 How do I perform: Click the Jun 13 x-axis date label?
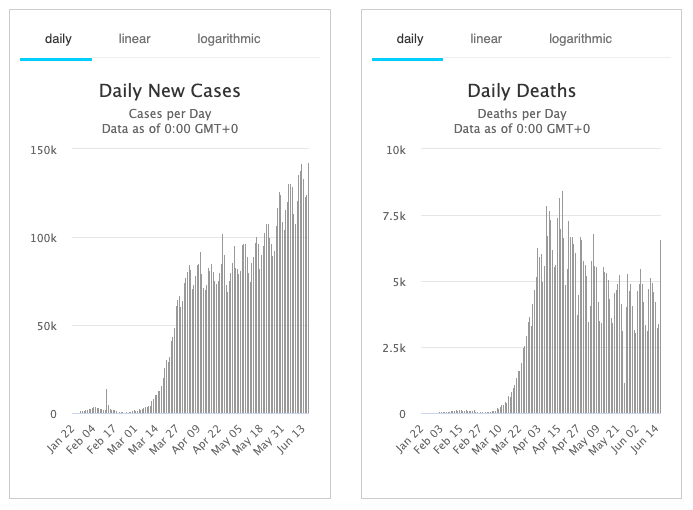click(295, 434)
